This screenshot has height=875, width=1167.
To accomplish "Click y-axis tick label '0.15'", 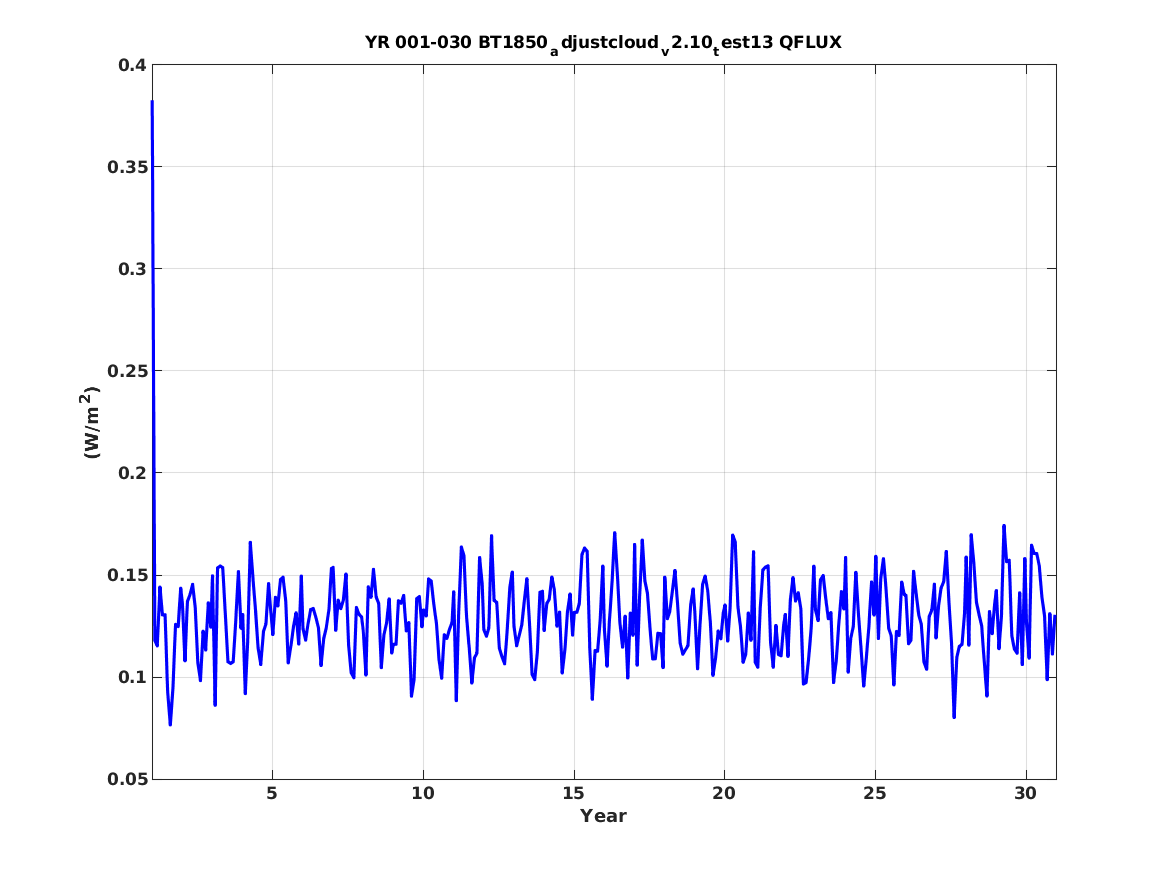I will 127,575.
